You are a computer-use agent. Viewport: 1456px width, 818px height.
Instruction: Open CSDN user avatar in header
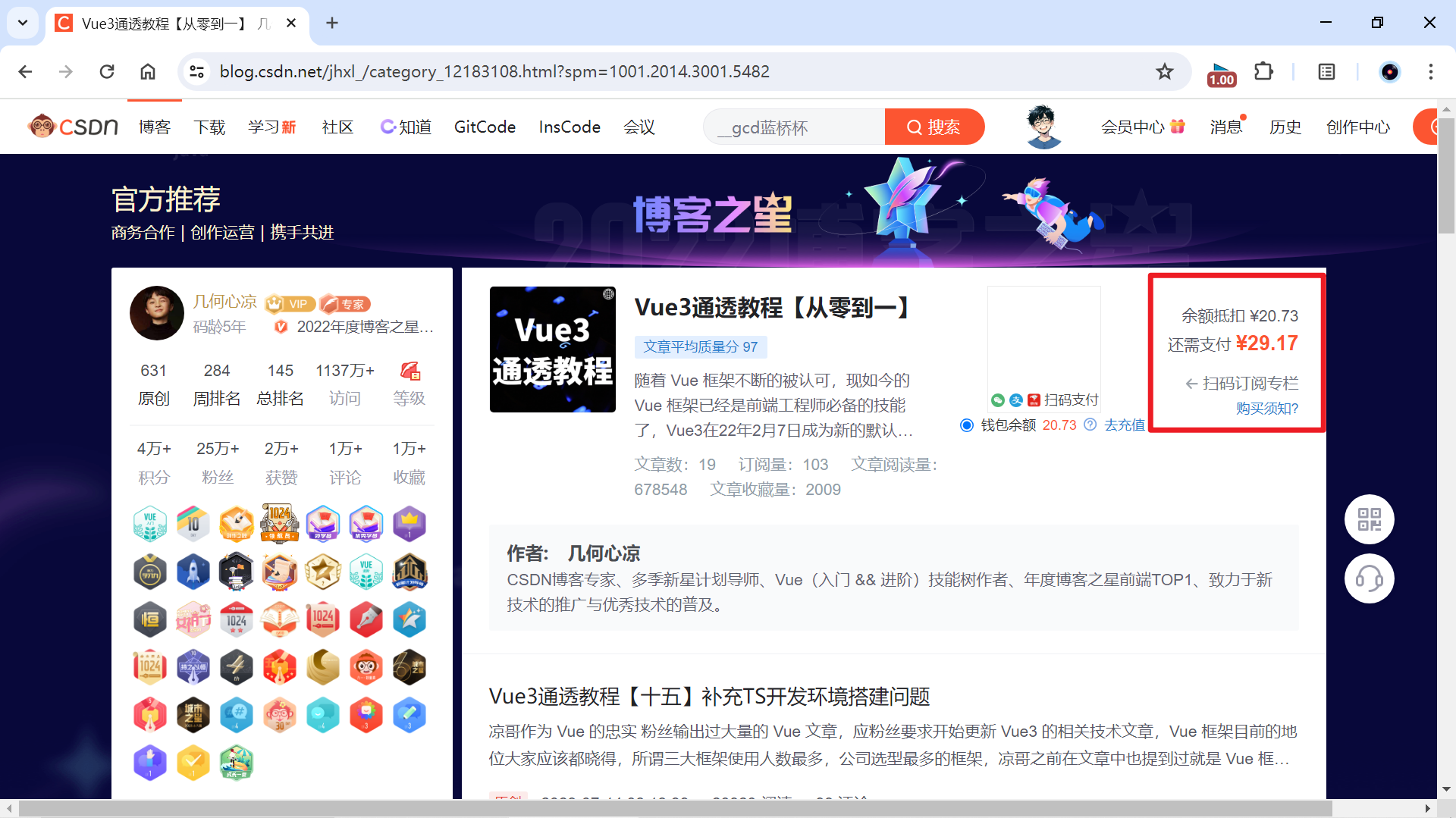[x=1043, y=127]
